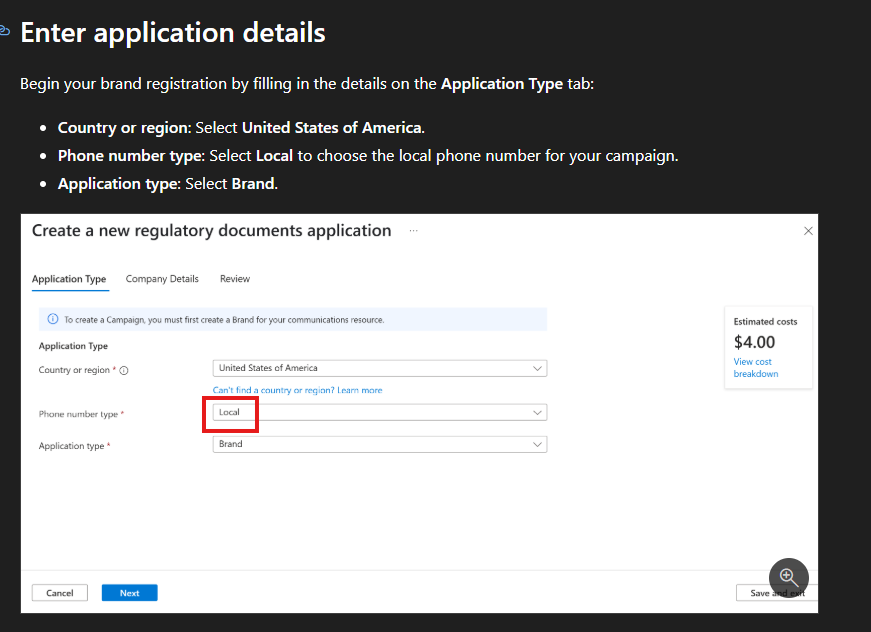Click the Application Type section heading above the fields
The width and height of the screenshot is (871, 632).
click(x=73, y=346)
